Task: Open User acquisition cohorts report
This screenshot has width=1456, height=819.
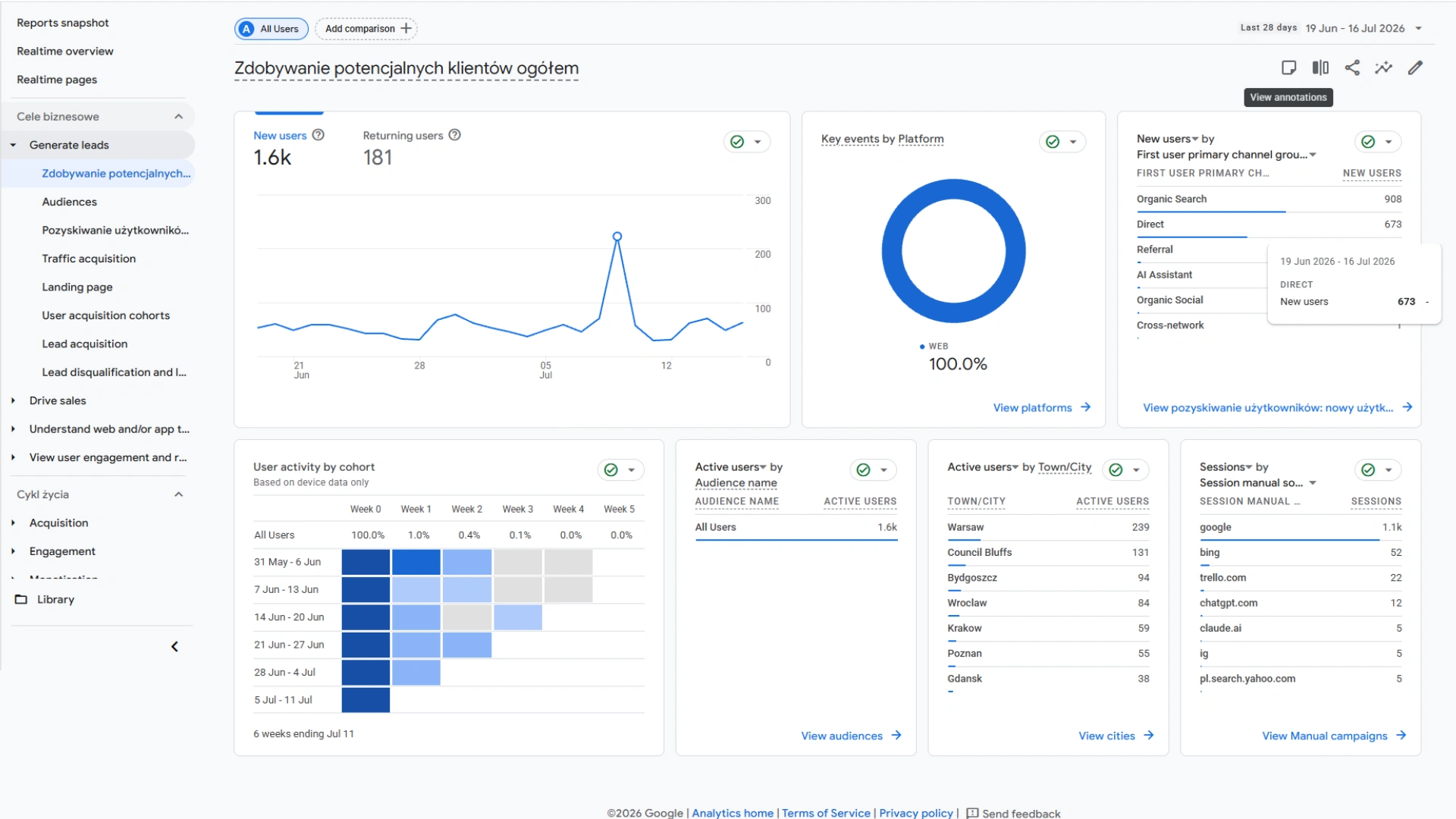Action: 106,315
